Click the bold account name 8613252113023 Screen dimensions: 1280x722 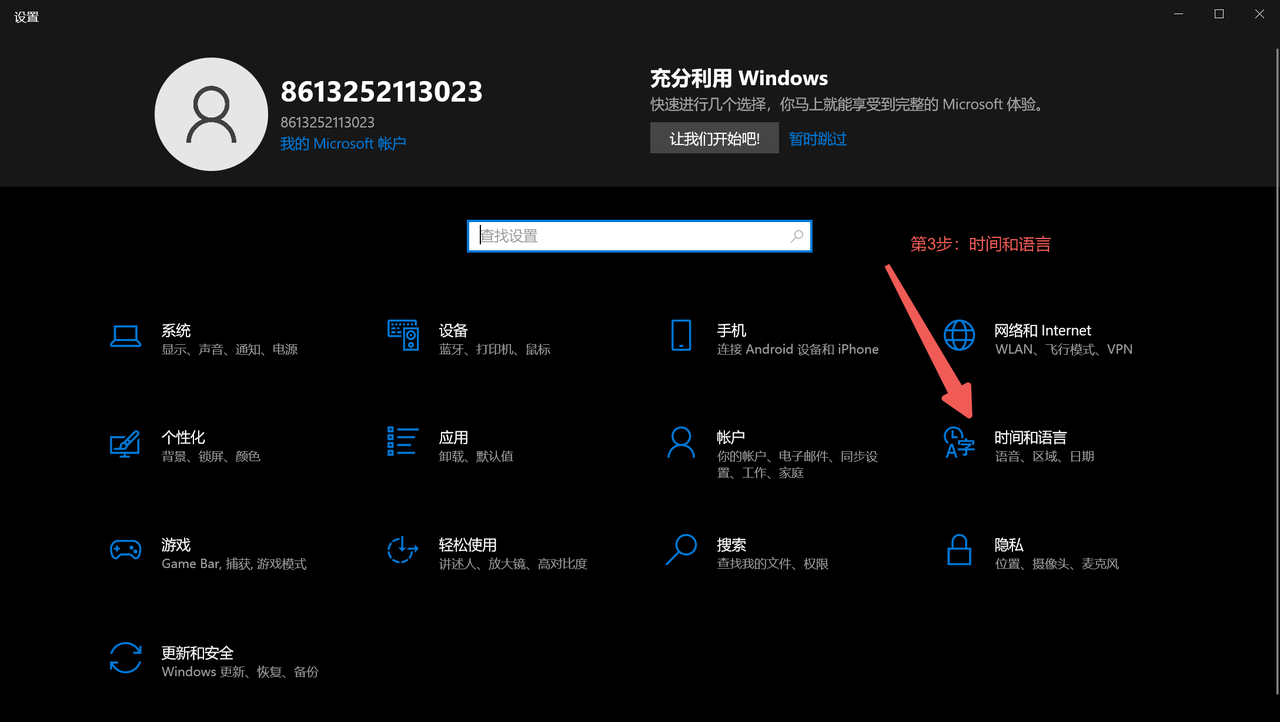[x=381, y=92]
